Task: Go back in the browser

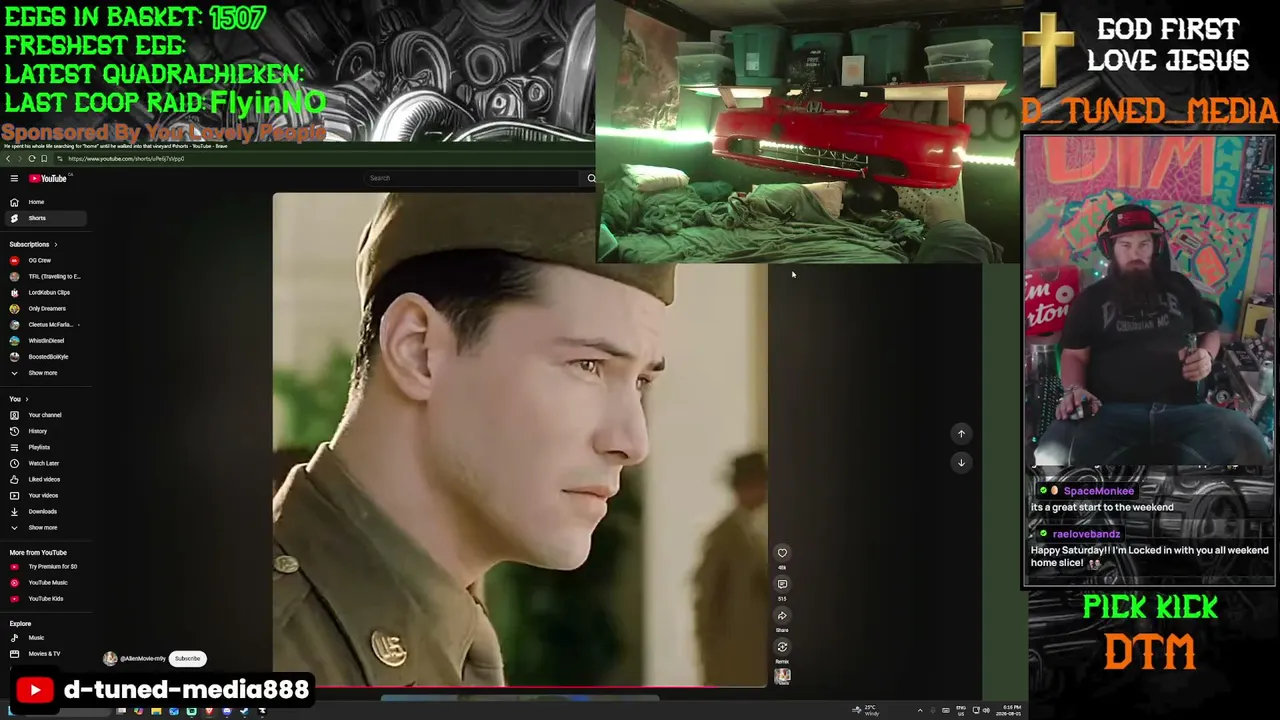Action: (7, 159)
